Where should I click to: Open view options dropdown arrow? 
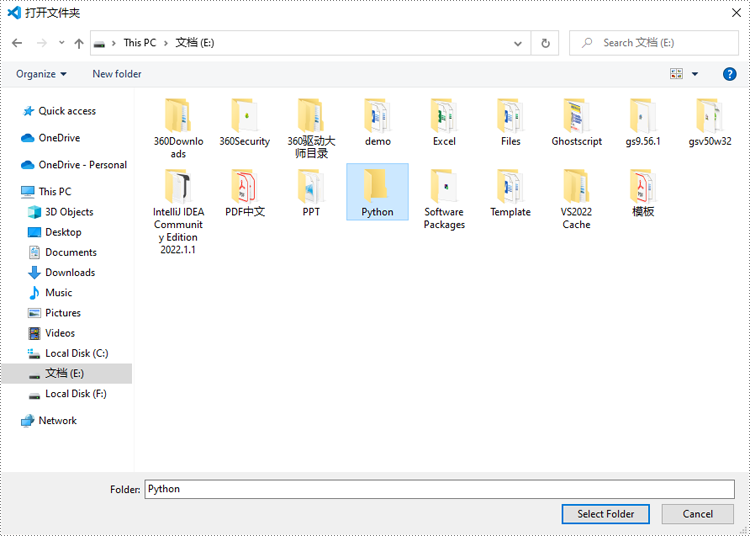695,74
